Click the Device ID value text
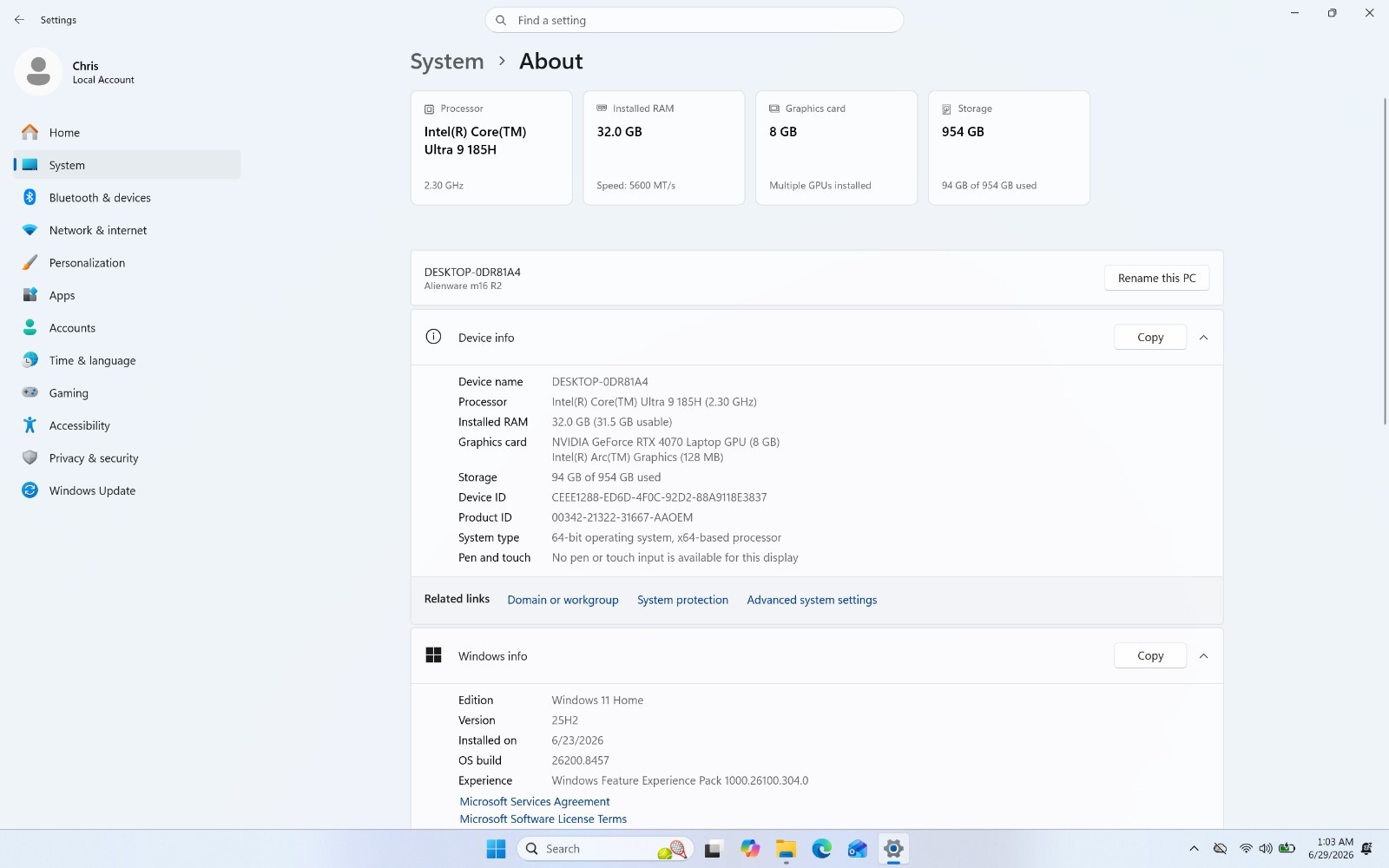Image resolution: width=1389 pixels, height=868 pixels. [x=659, y=497]
